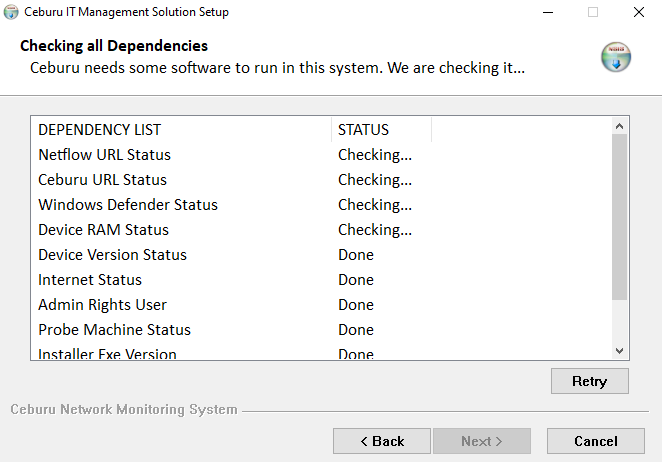Go back with the Back button

coord(382,441)
